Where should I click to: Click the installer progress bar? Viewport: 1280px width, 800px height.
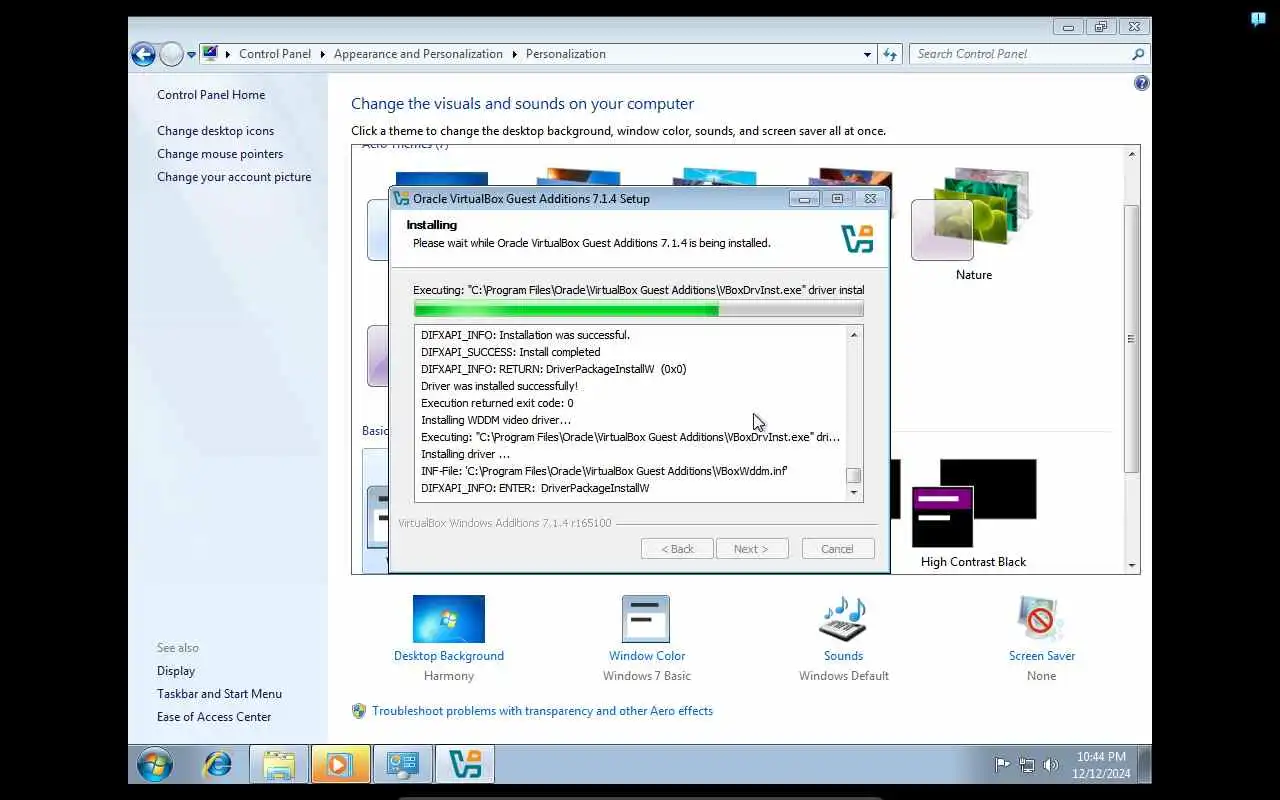point(638,309)
